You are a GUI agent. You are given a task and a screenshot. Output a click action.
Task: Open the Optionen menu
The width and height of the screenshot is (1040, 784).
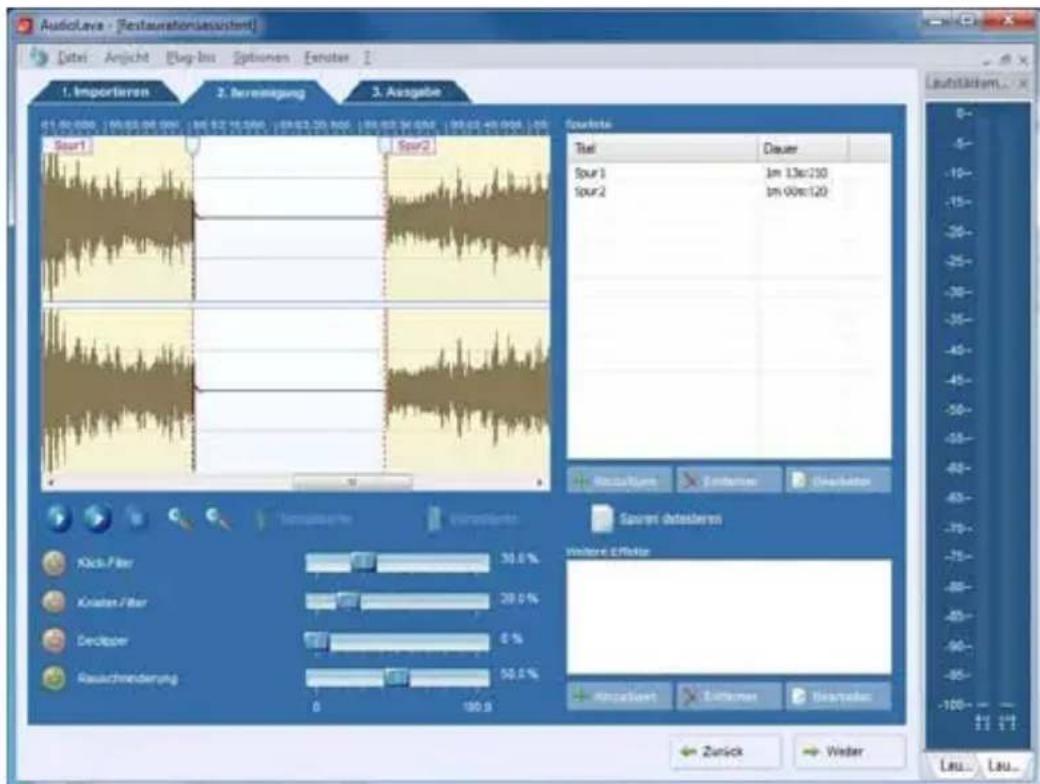click(261, 58)
